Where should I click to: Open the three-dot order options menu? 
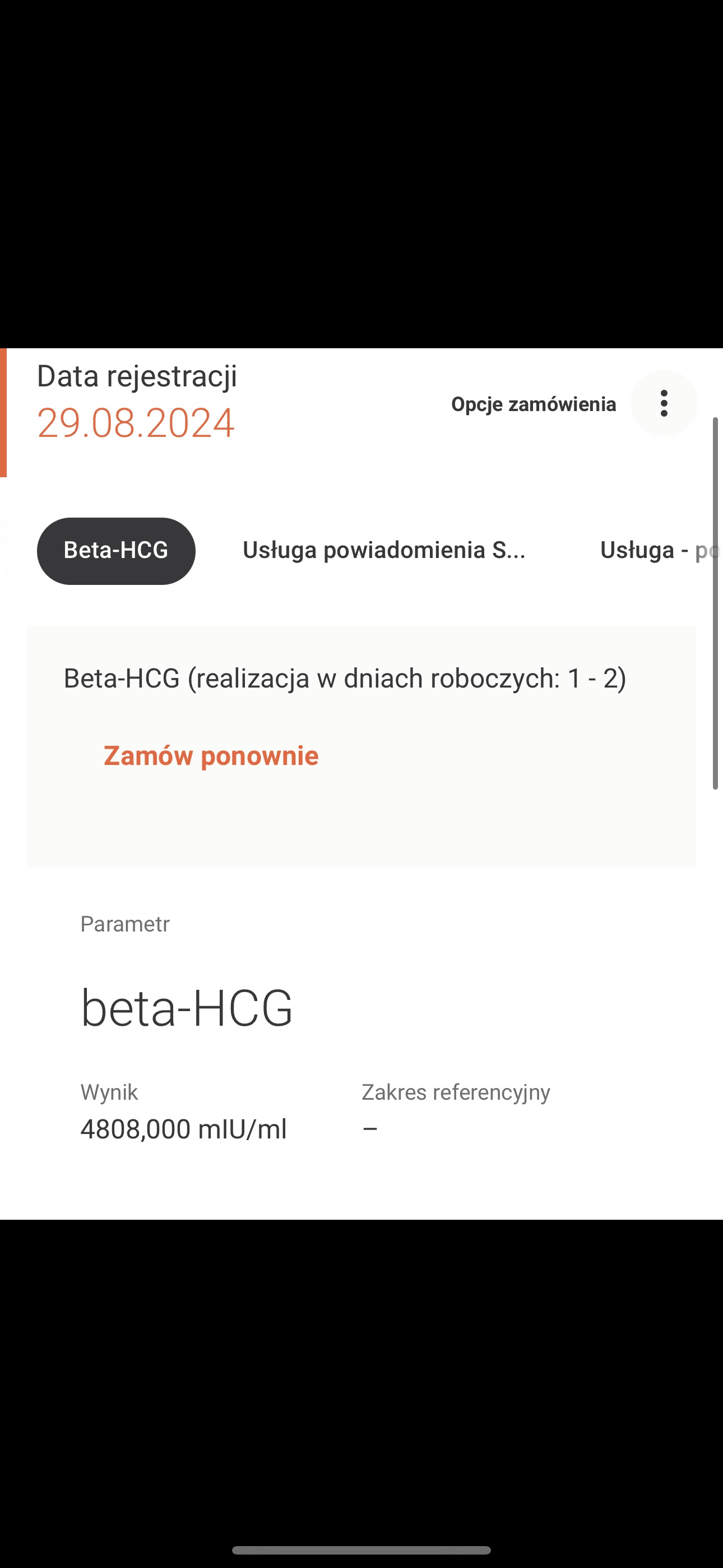click(x=664, y=403)
